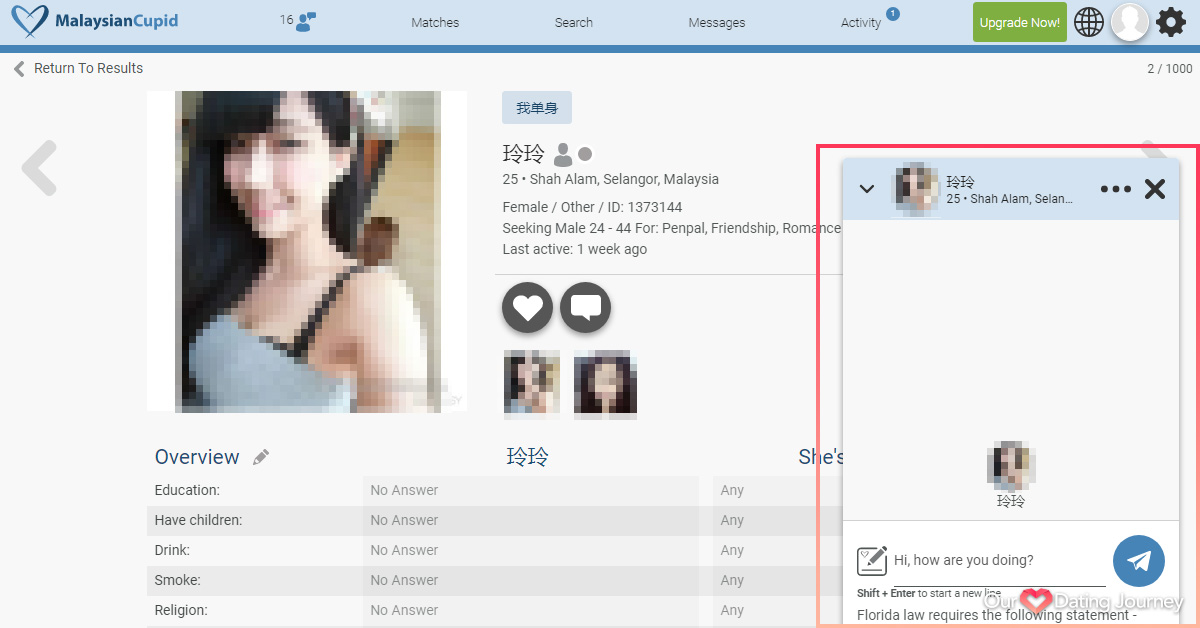Image resolution: width=1200 pixels, height=628 pixels.
Task: Open chat options three-dot menu
Action: click(1115, 189)
